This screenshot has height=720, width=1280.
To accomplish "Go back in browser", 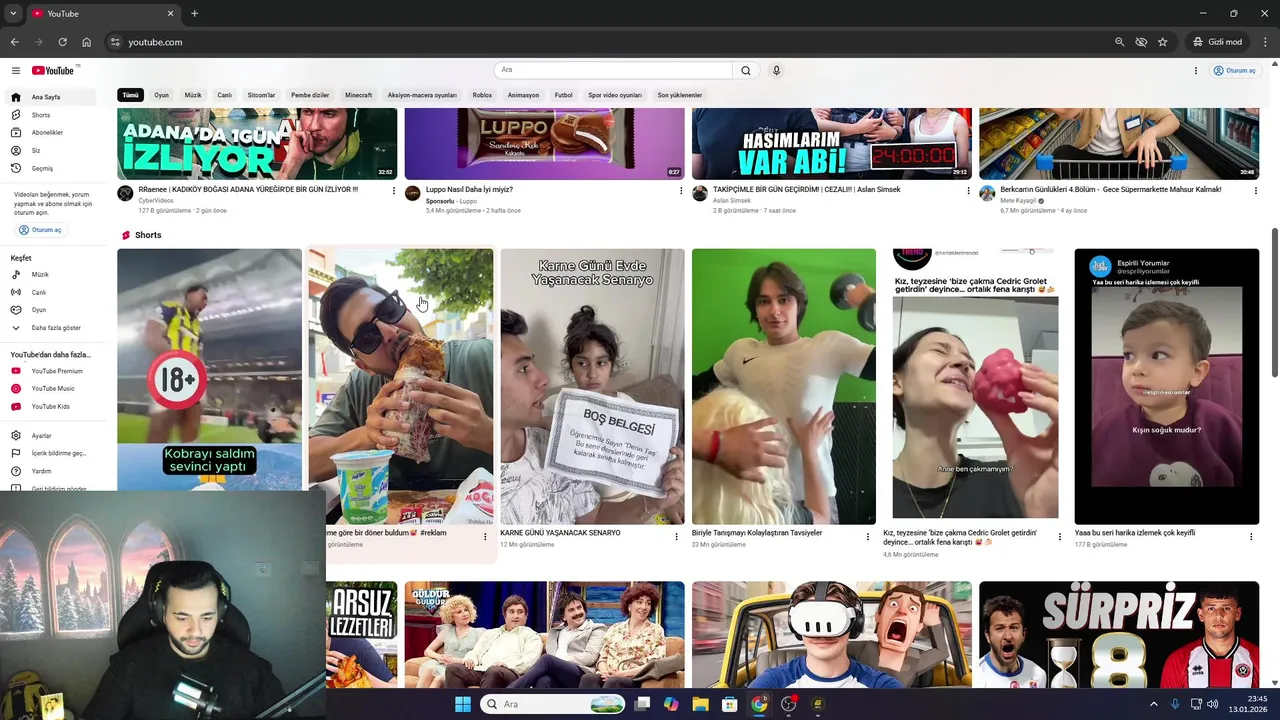I will pos(14,42).
